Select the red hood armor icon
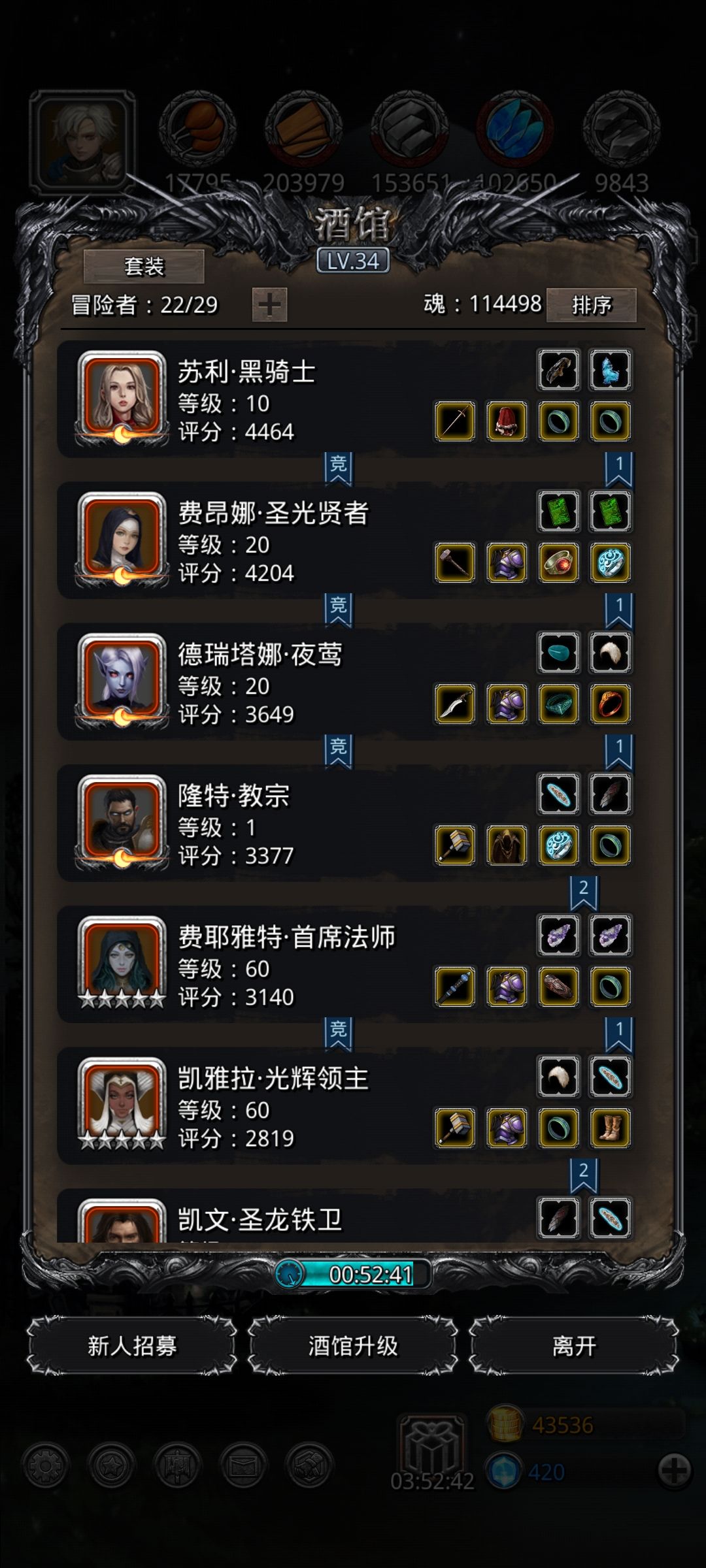Viewport: 706px width, 1568px height. click(x=507, y=421)
